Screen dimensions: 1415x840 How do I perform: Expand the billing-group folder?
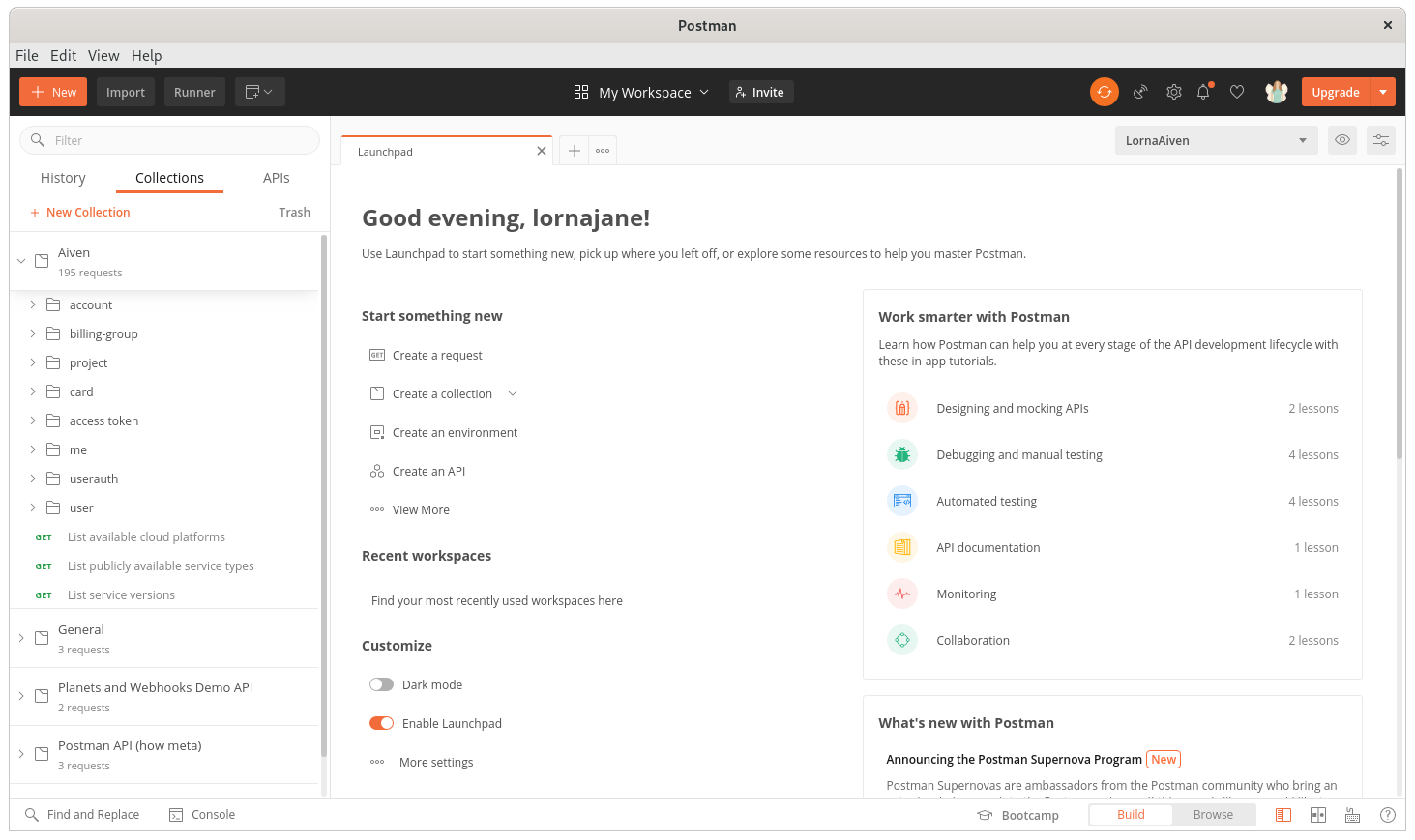coord(33,333)
